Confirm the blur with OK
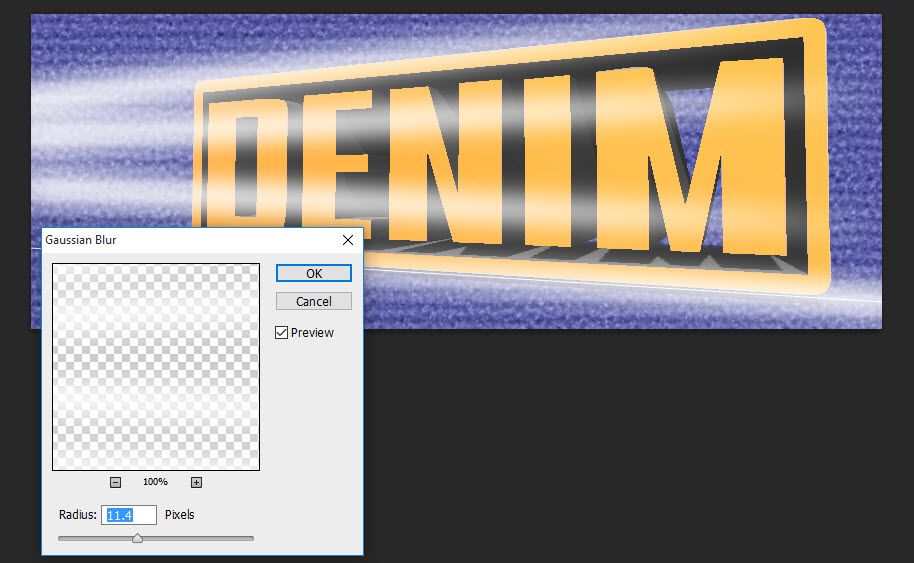 coord(314,273)
